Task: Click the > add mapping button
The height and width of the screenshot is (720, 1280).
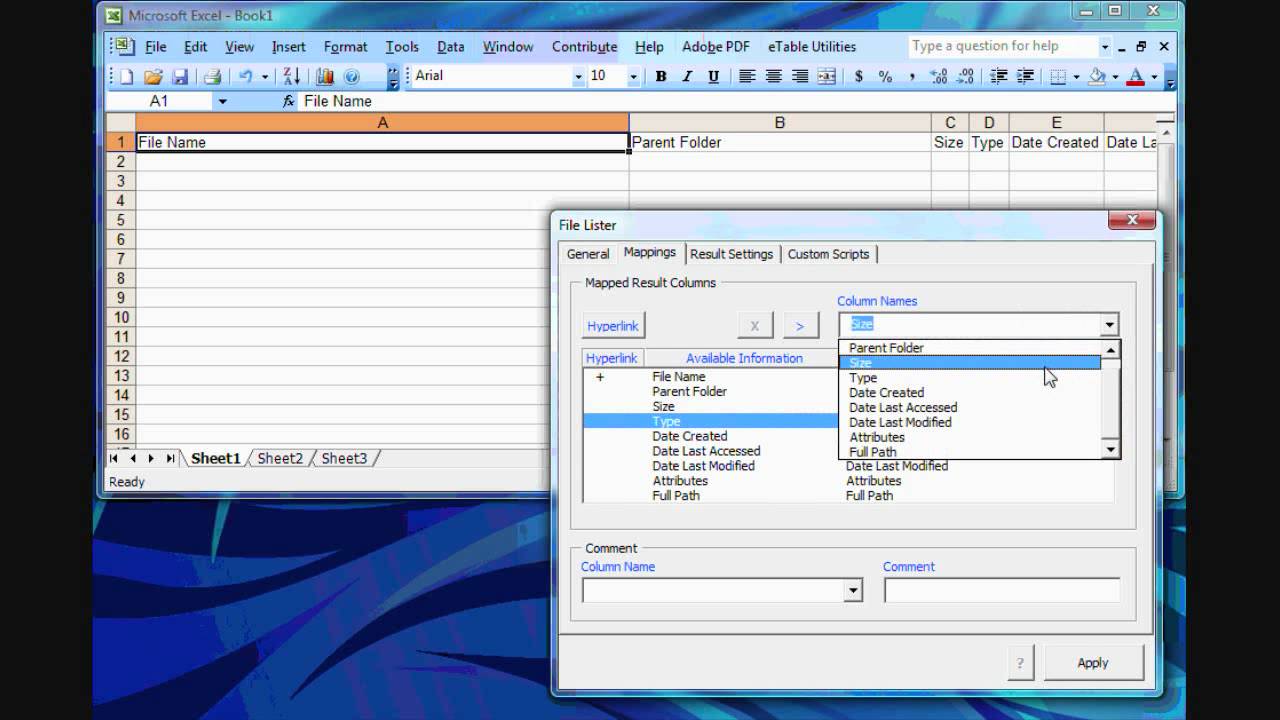Action: coord(799,326)
